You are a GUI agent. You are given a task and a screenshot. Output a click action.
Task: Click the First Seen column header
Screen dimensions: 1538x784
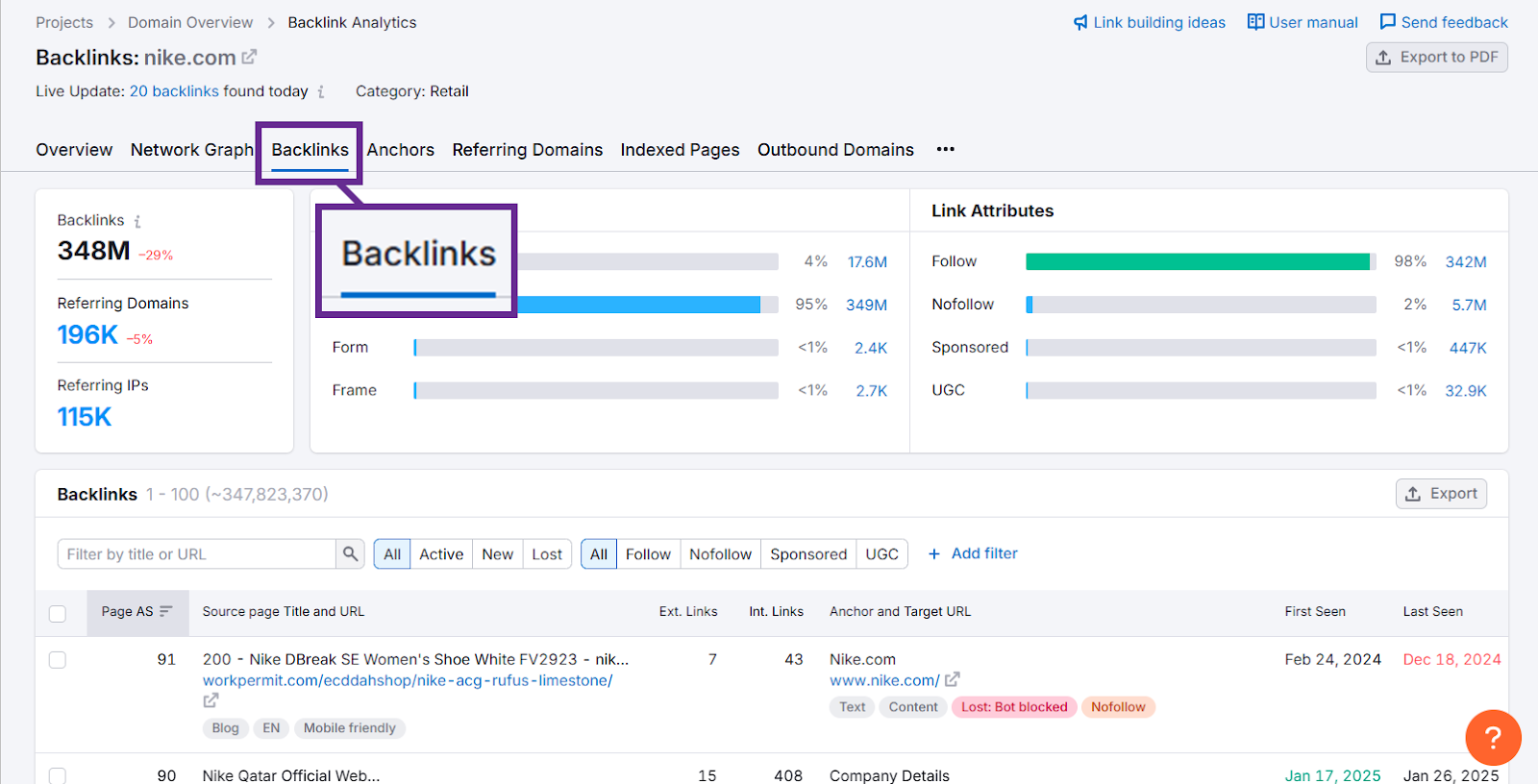pos(1315,612)
